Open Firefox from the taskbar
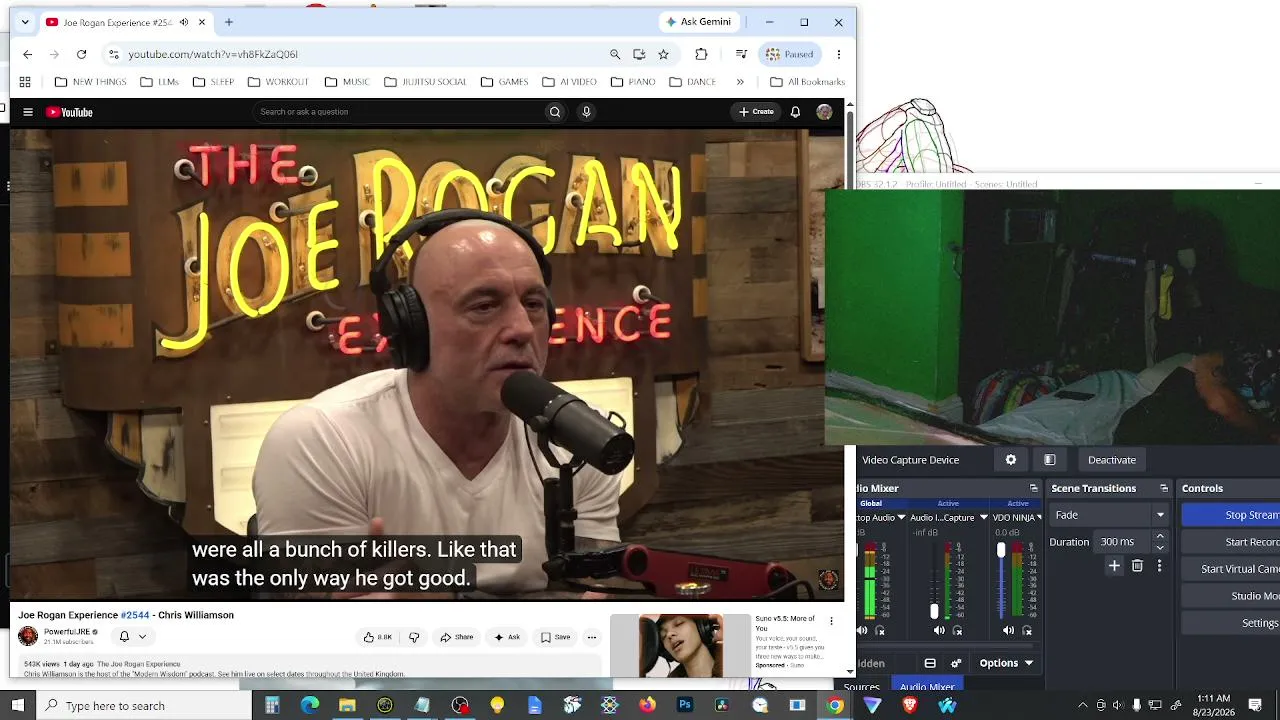 pyautogui.click(x=647, y=706)
